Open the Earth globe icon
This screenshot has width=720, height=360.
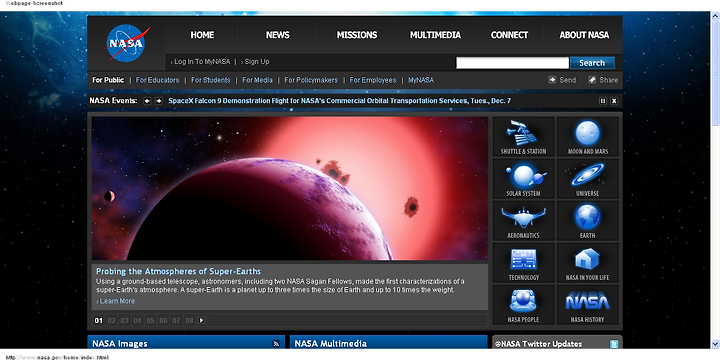pos(587,221)
